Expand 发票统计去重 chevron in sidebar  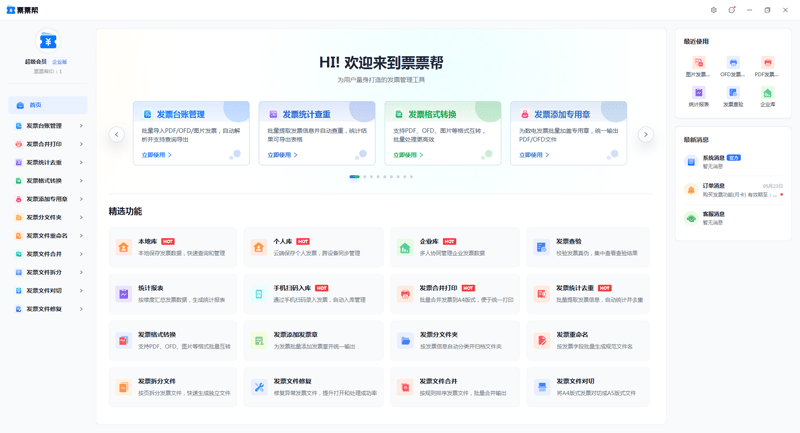coord(81,162)
